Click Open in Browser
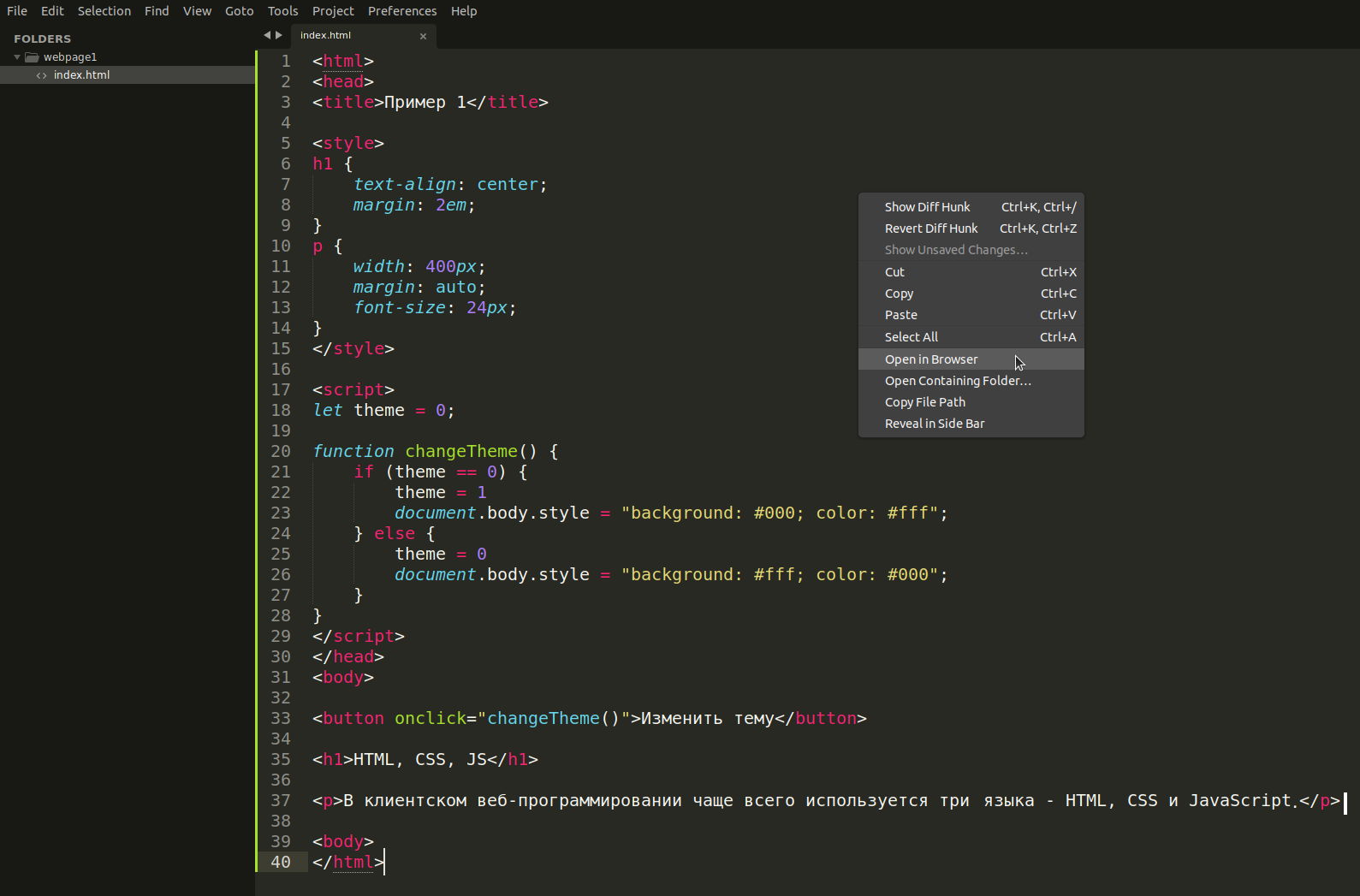1360x896 pixels. (971, 359)
